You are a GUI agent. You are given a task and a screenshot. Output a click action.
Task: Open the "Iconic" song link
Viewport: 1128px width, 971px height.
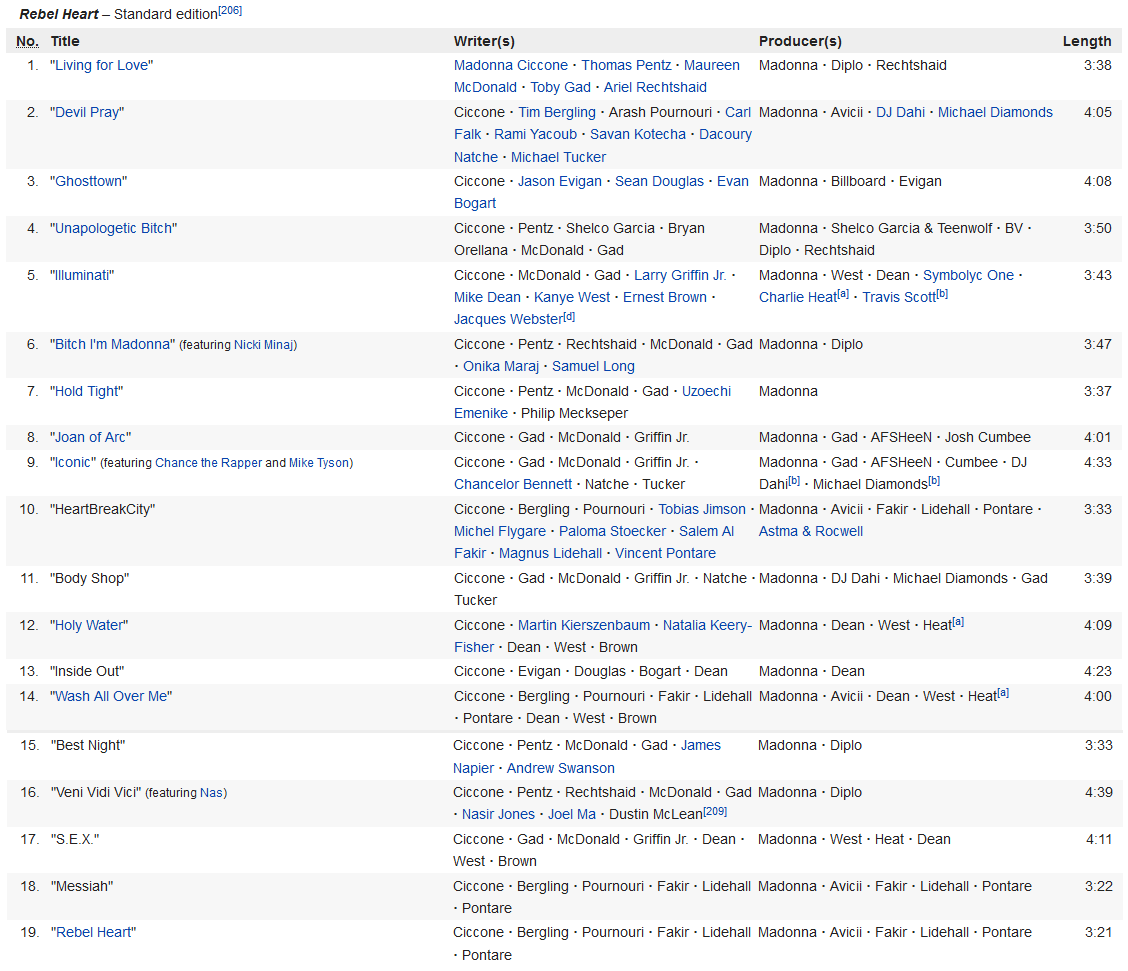73,462
